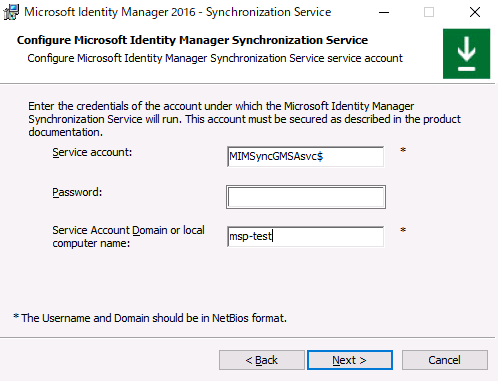The image size is (498, 381).
Task: Click the green download arrow banner icon
Action: 466,54
